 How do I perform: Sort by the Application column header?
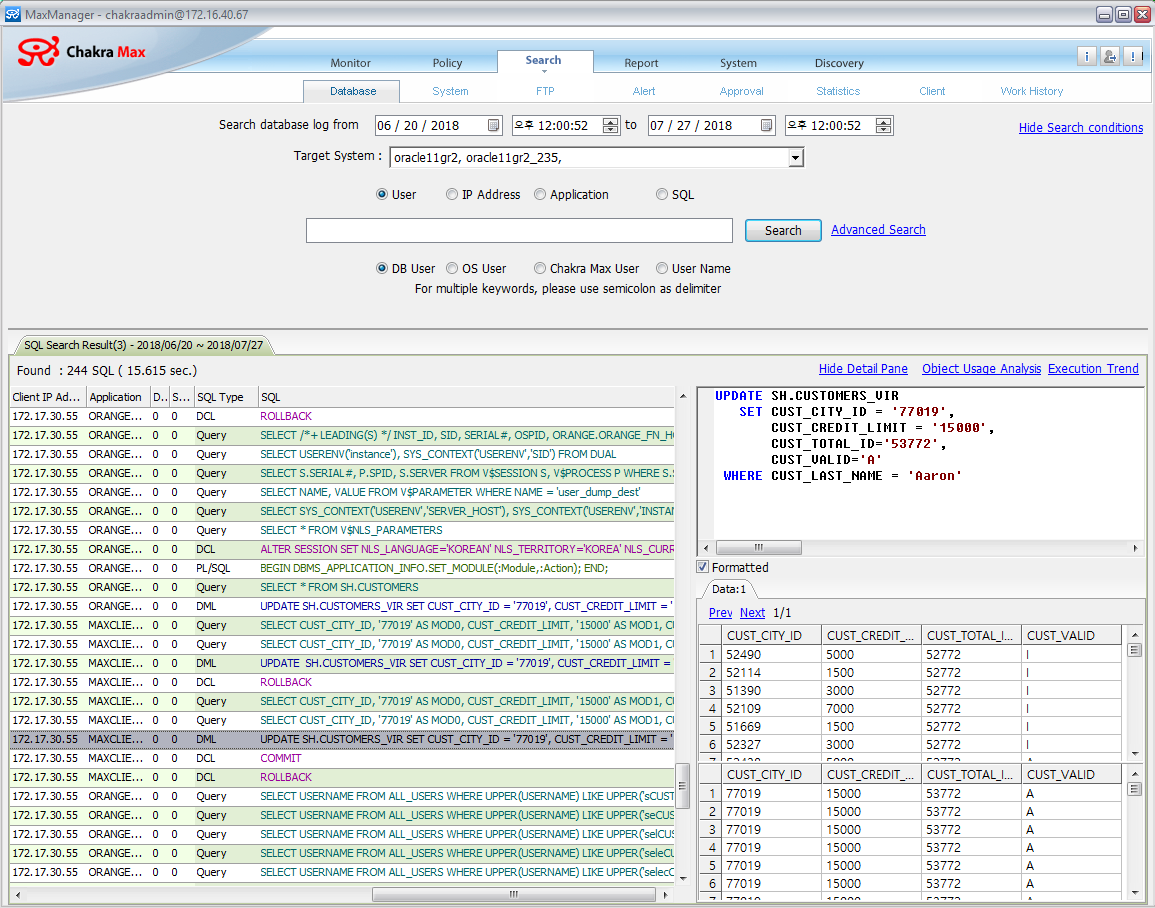tap(117, 397)
